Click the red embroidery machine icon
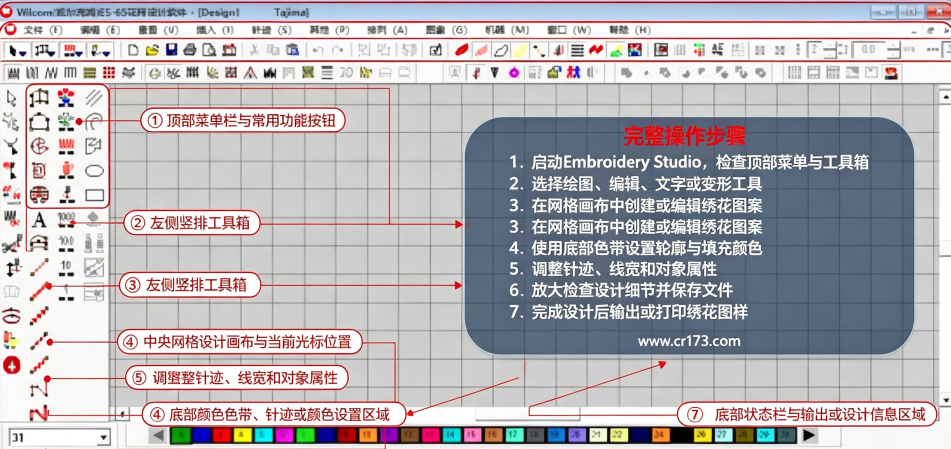Screen dimensions: 951x449 [229, 50]
